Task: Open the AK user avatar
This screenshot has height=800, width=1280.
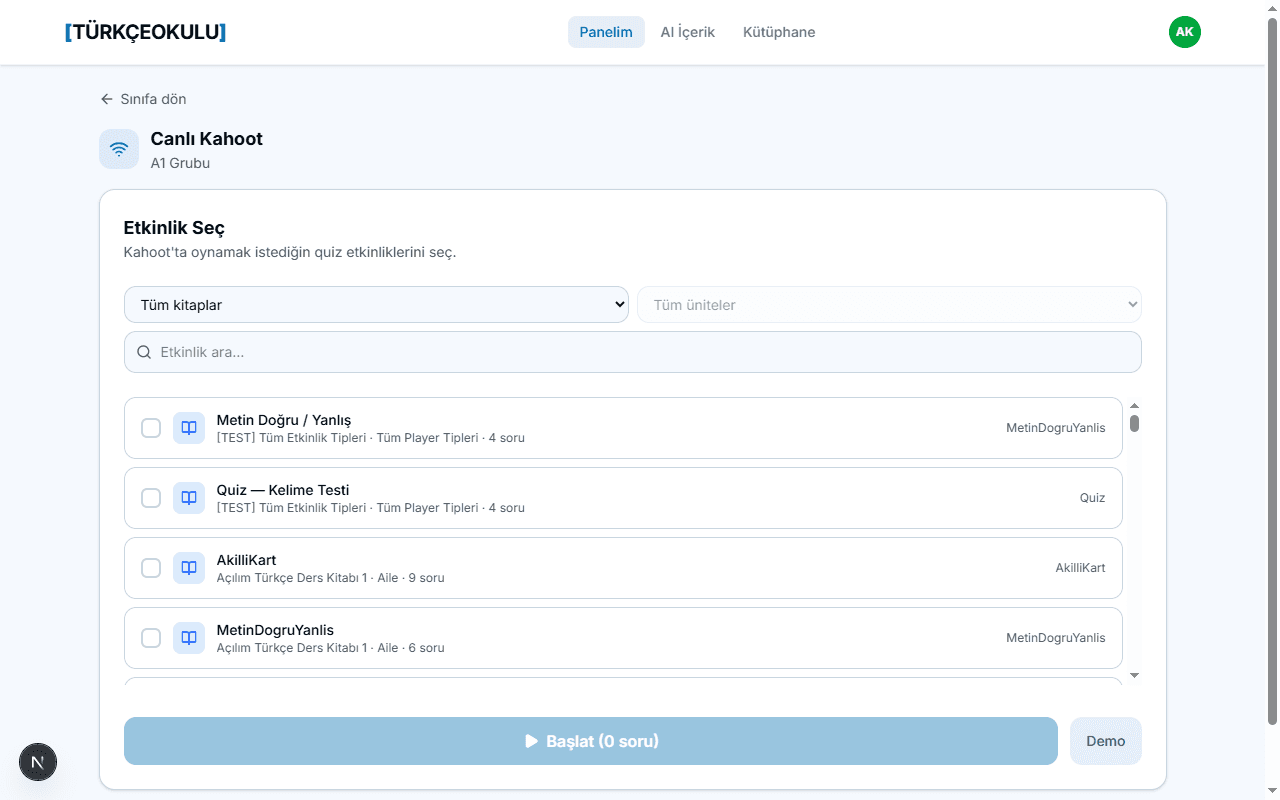Action: 1185,32
